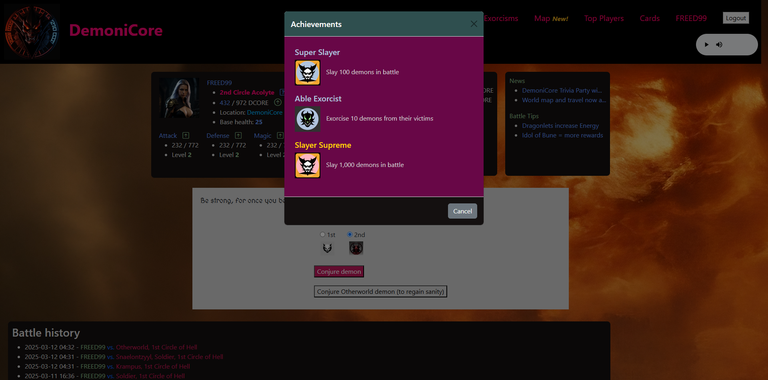Play the audio in the header player
The width and height of the screenshot is (768, 380).
pyautogui.click(x=706, y=45)
